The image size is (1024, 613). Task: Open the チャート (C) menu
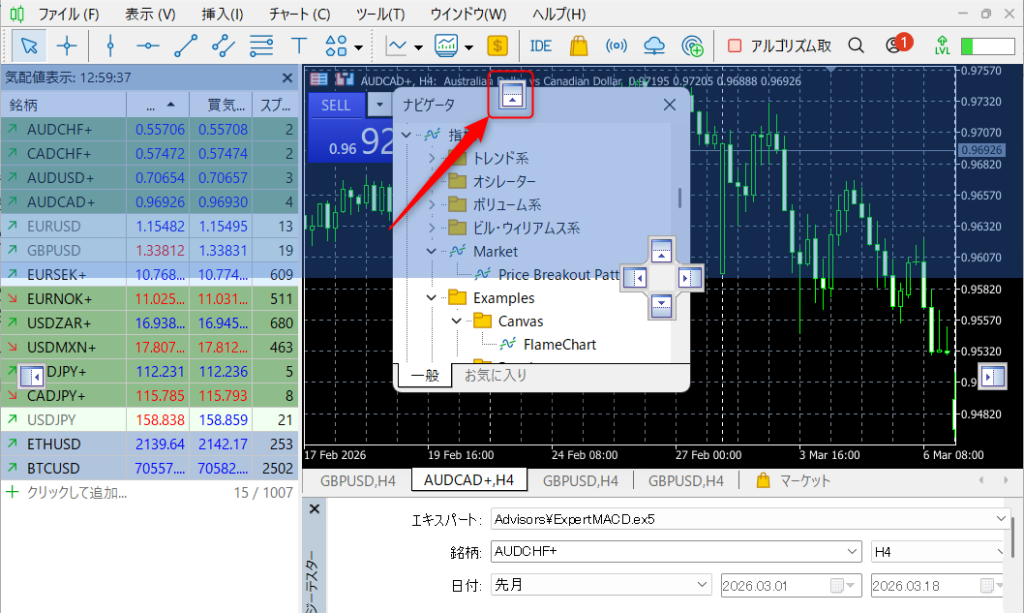299,14
